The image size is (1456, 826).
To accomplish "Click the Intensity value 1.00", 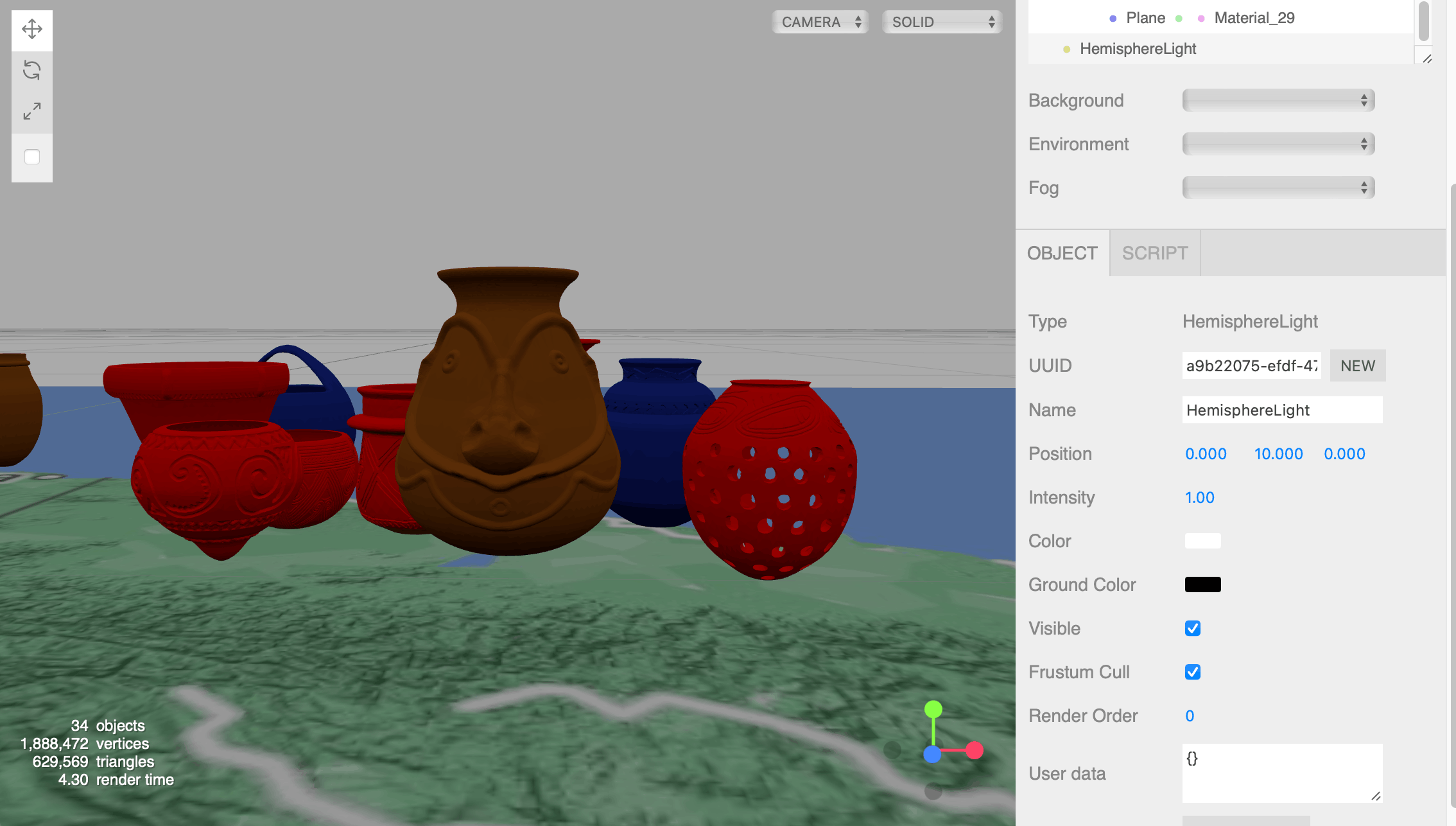I will [1199, 497].
